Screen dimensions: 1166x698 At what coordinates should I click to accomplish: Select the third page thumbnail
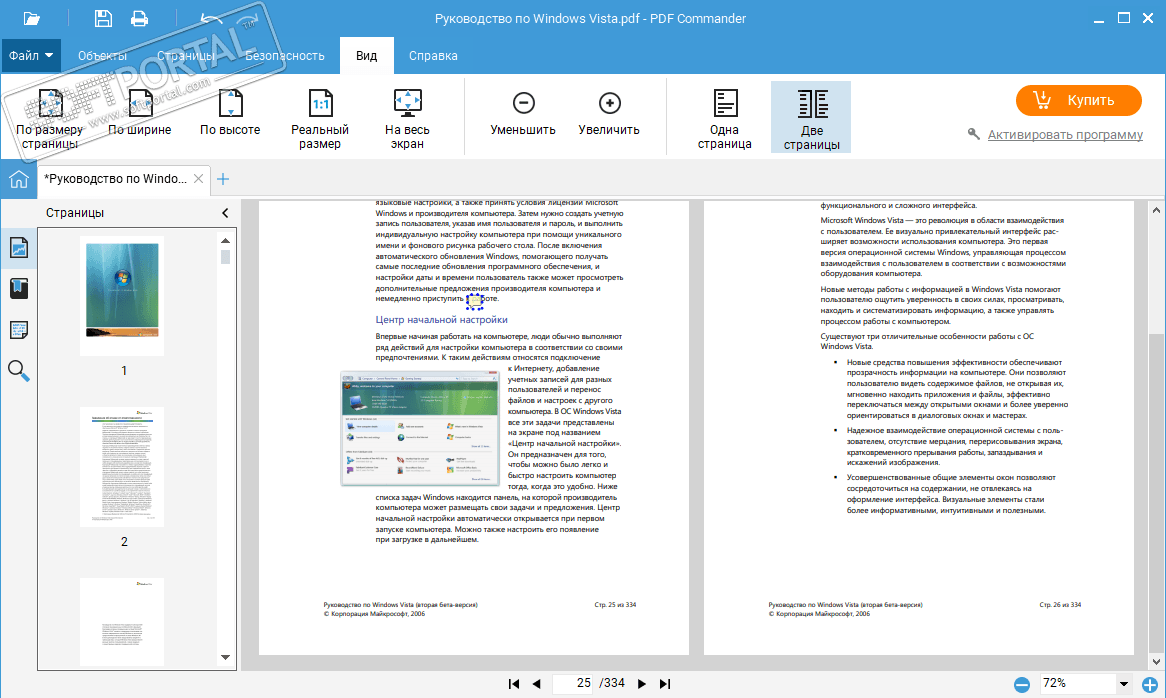[122, 622]
